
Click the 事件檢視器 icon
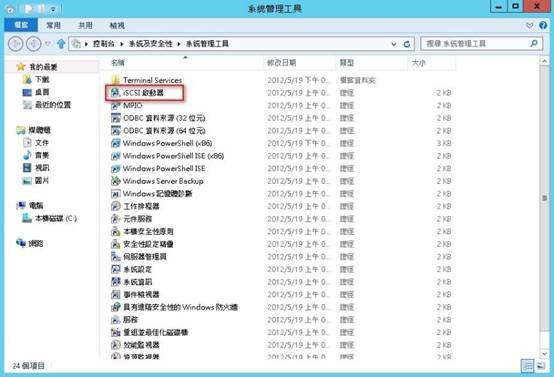pyautogui.click(x=116, y=294)
